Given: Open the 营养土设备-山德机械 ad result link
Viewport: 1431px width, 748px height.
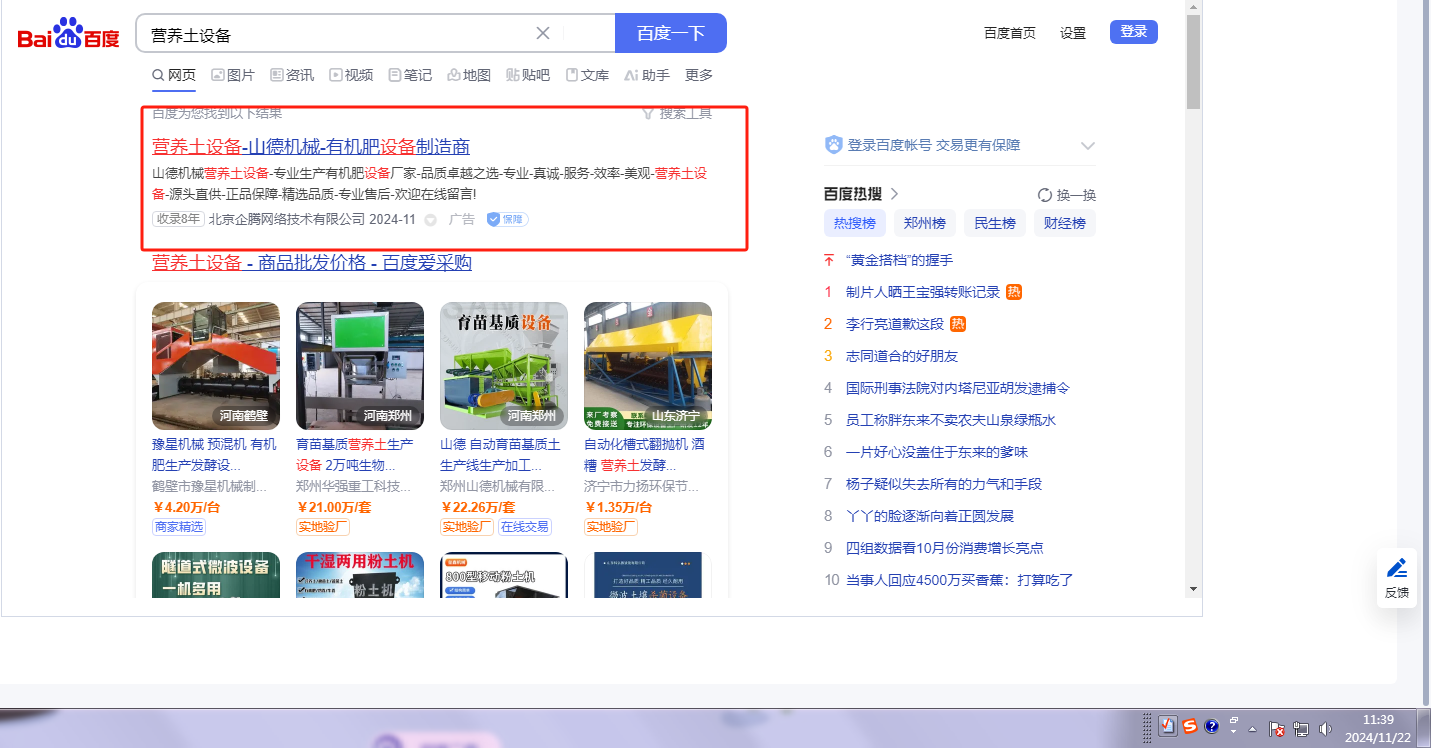Looking at the screenshot, I should click(310, 146).
